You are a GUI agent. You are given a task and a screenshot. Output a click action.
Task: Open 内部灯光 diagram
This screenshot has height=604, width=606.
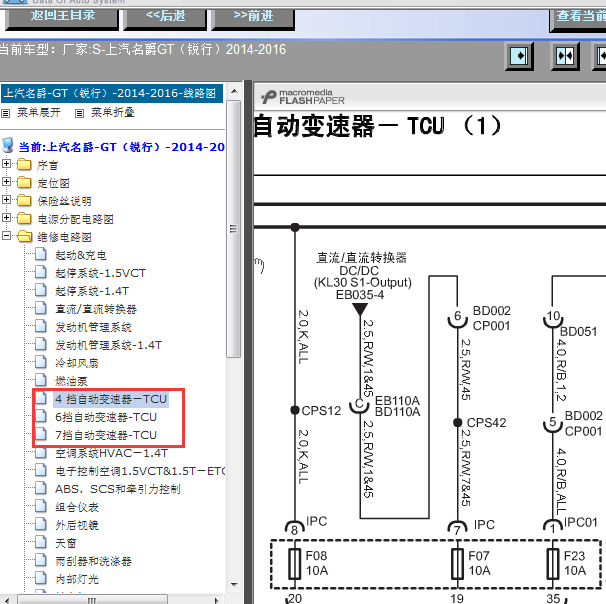77,579
